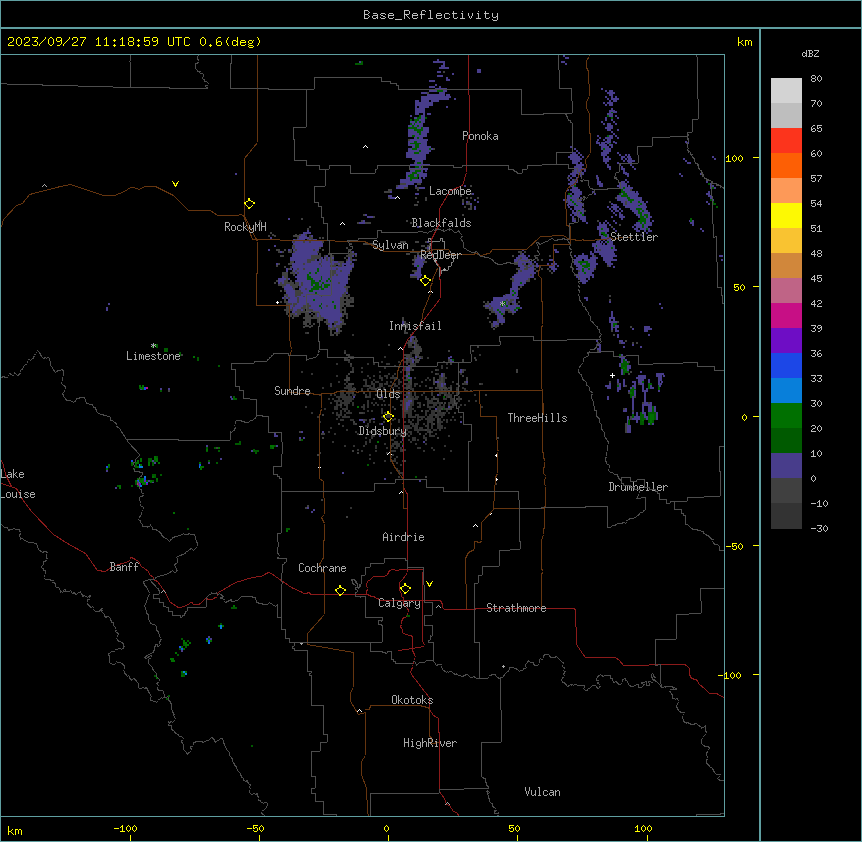Viewport: 862px width, 842px height.
Task: Select the purple 39 dBZ legend swatch
Action: 786,340
